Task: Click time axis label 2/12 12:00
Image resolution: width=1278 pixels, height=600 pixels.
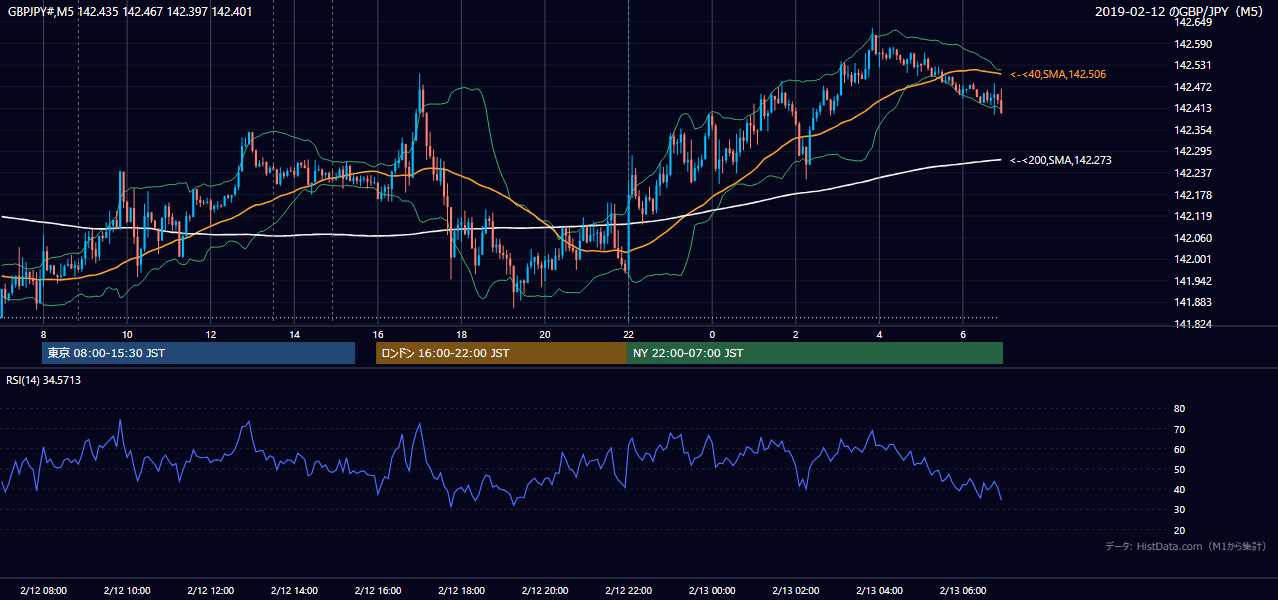Action: [x=210, y=590]
